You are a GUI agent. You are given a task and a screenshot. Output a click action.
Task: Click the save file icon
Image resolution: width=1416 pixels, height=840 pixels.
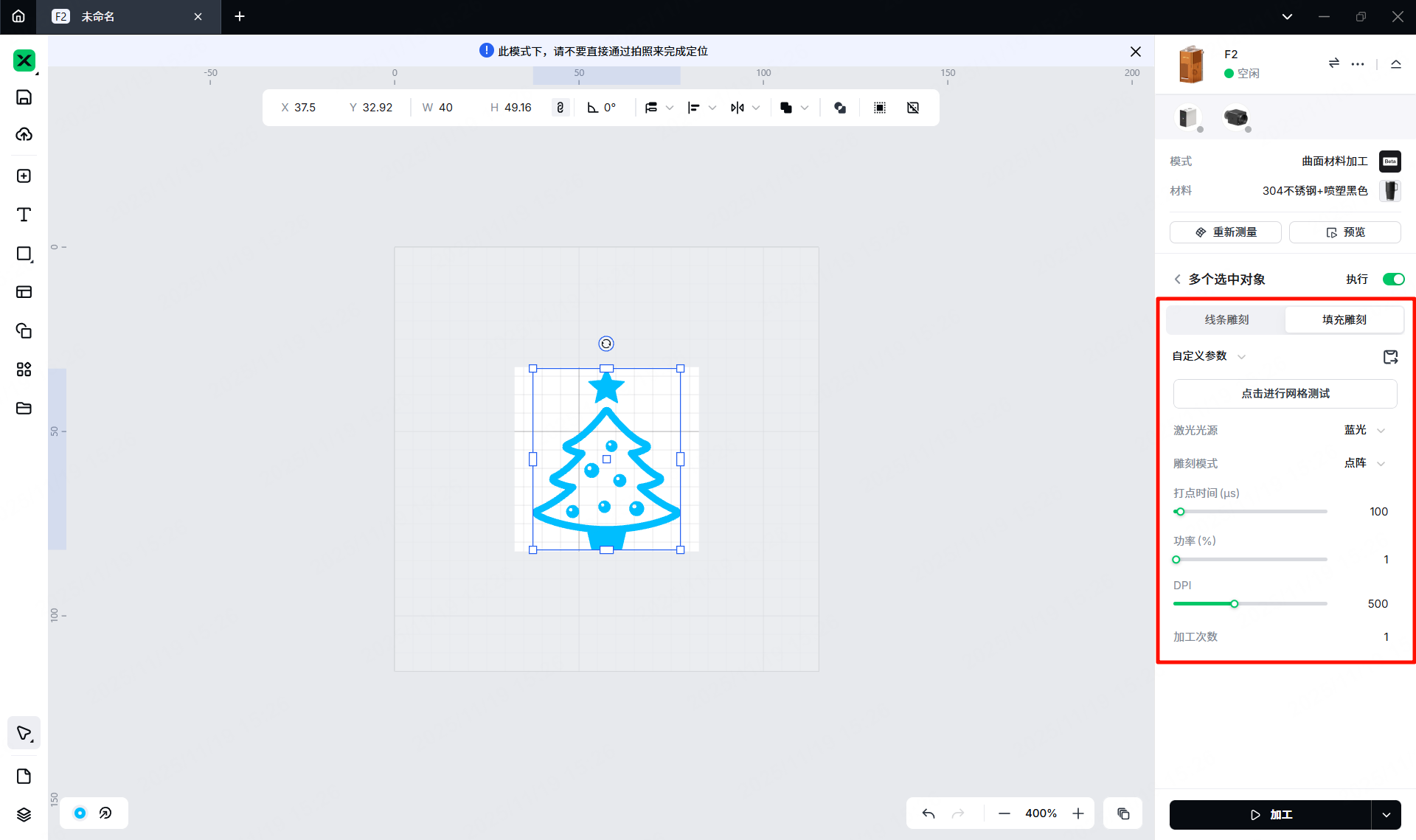point(24,97)
